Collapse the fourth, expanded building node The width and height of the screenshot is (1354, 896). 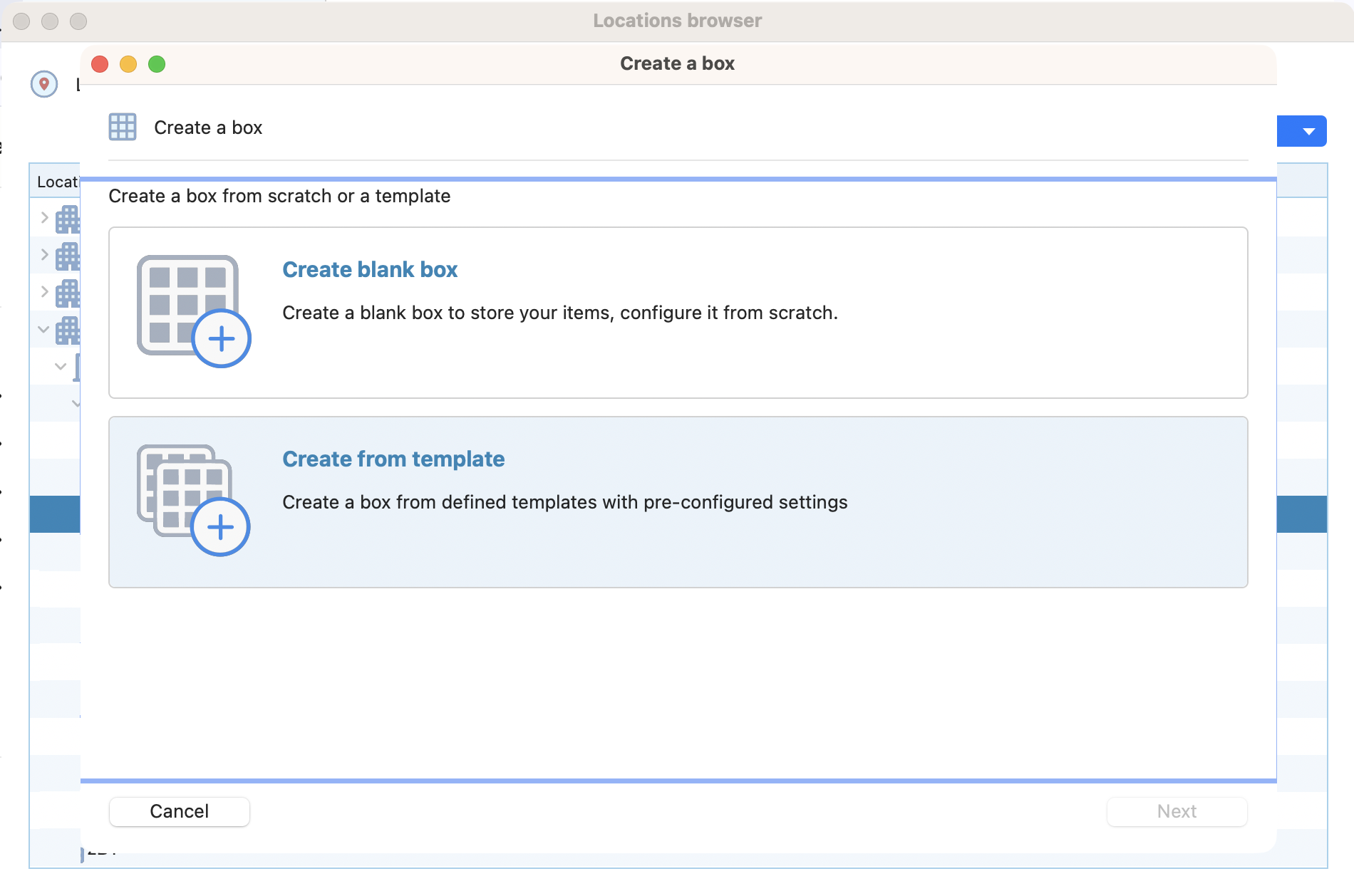pos(43,329)
